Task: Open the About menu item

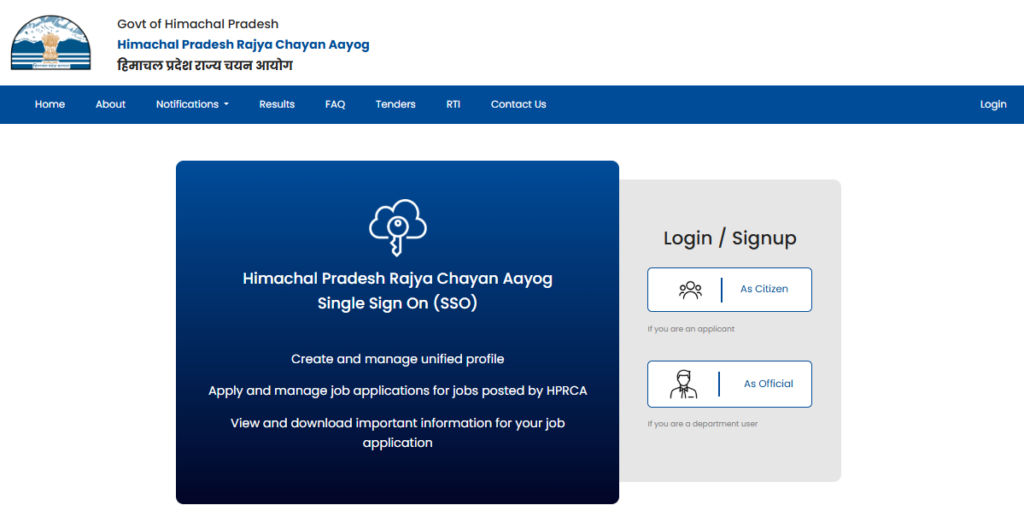Action: click(x=110, y=104)
